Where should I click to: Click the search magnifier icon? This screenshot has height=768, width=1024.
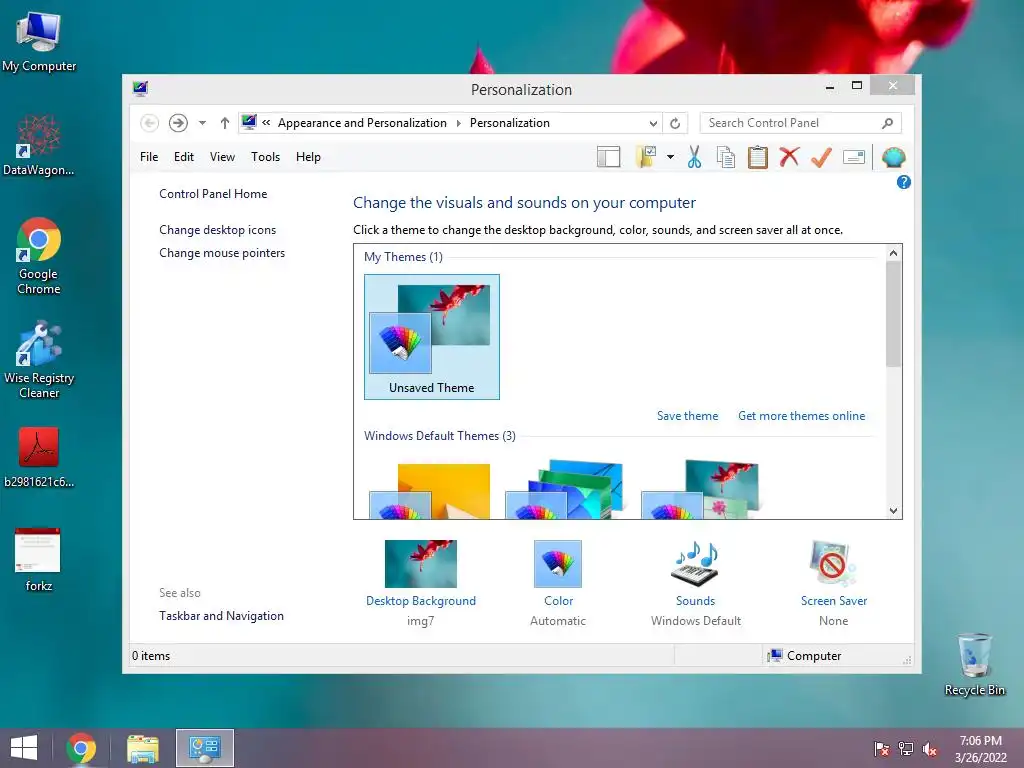pos(888,123)
